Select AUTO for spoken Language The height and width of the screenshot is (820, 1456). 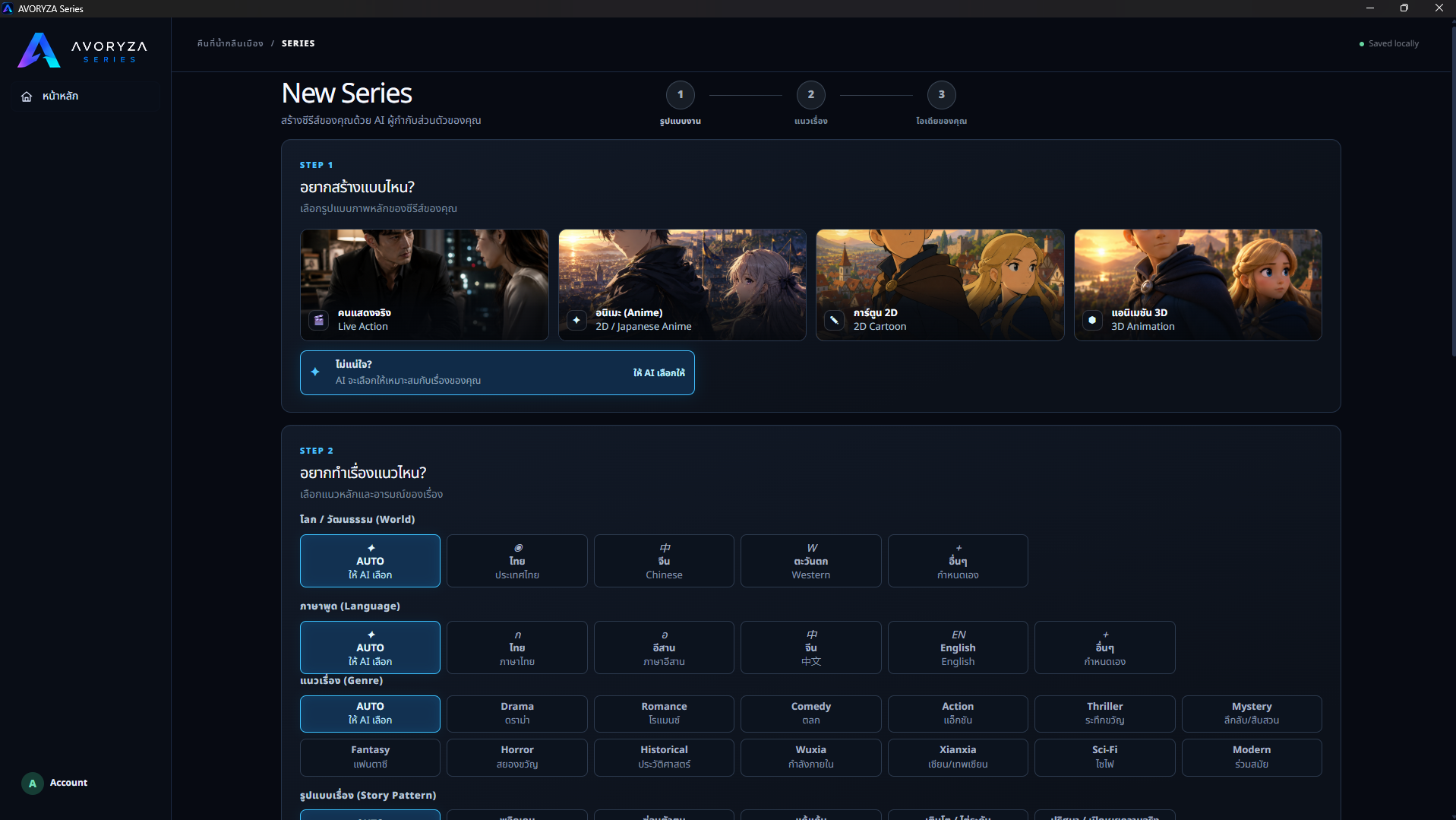coord(370,647)
